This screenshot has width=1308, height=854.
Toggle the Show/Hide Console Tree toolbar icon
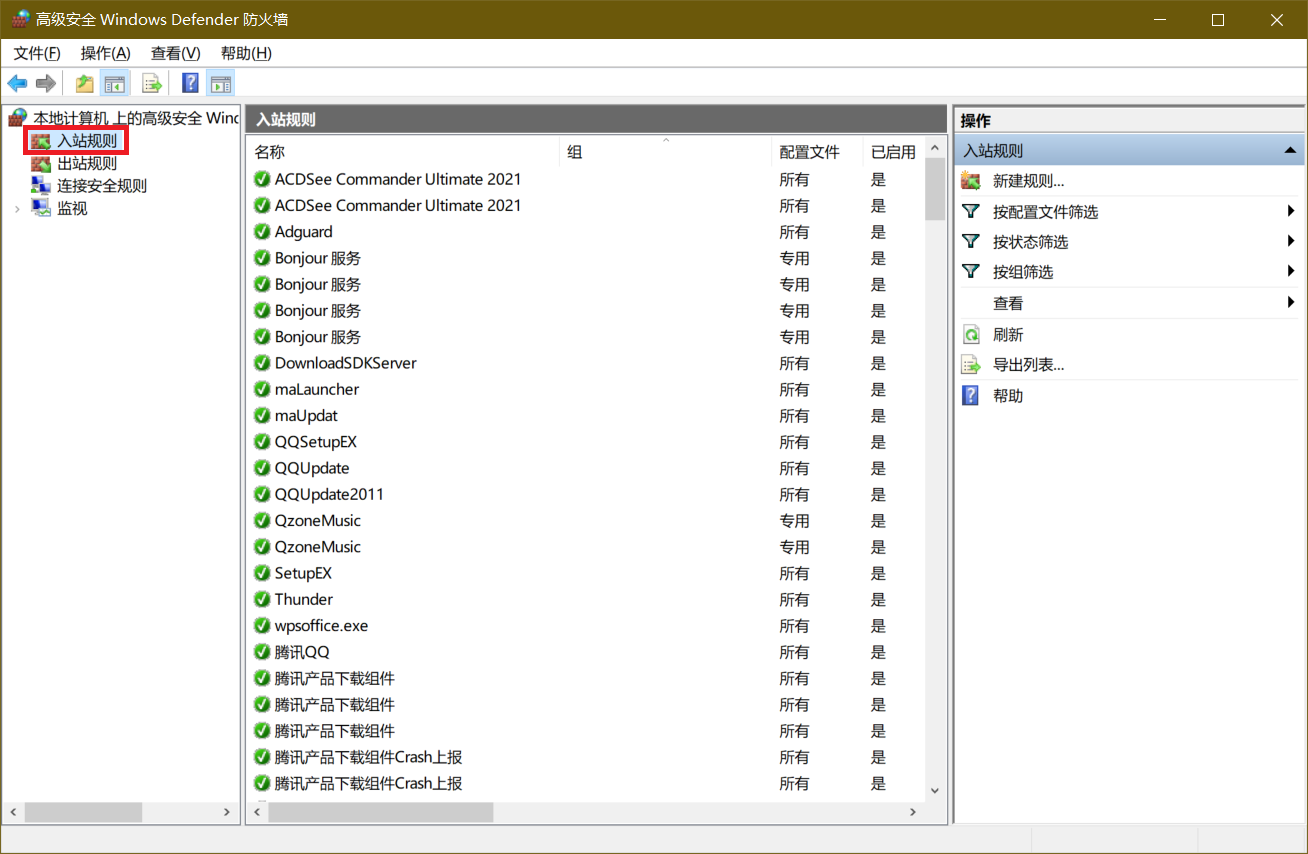[116, 83]
